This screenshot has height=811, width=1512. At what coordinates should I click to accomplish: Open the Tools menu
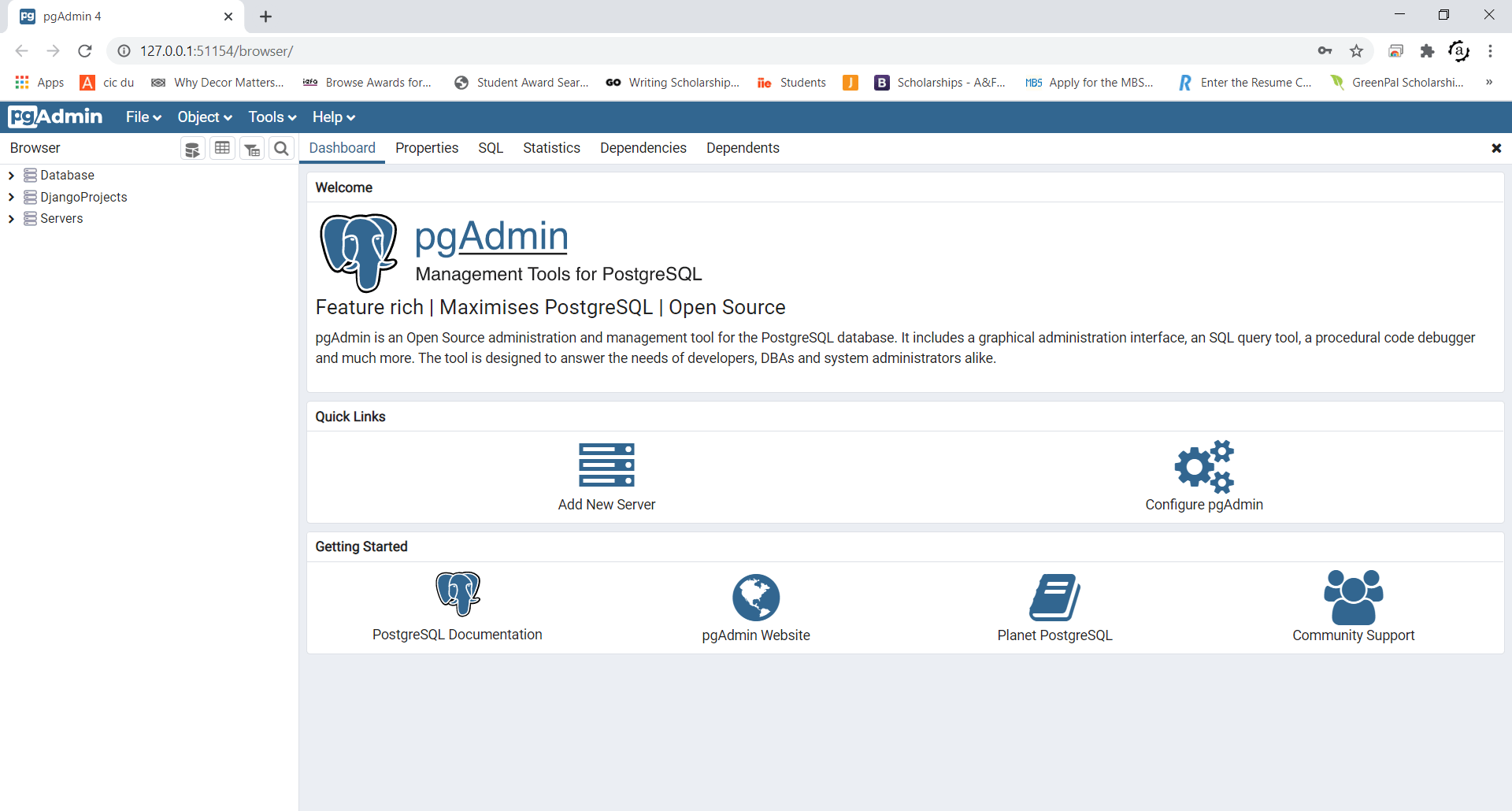[x=272, y=117]
